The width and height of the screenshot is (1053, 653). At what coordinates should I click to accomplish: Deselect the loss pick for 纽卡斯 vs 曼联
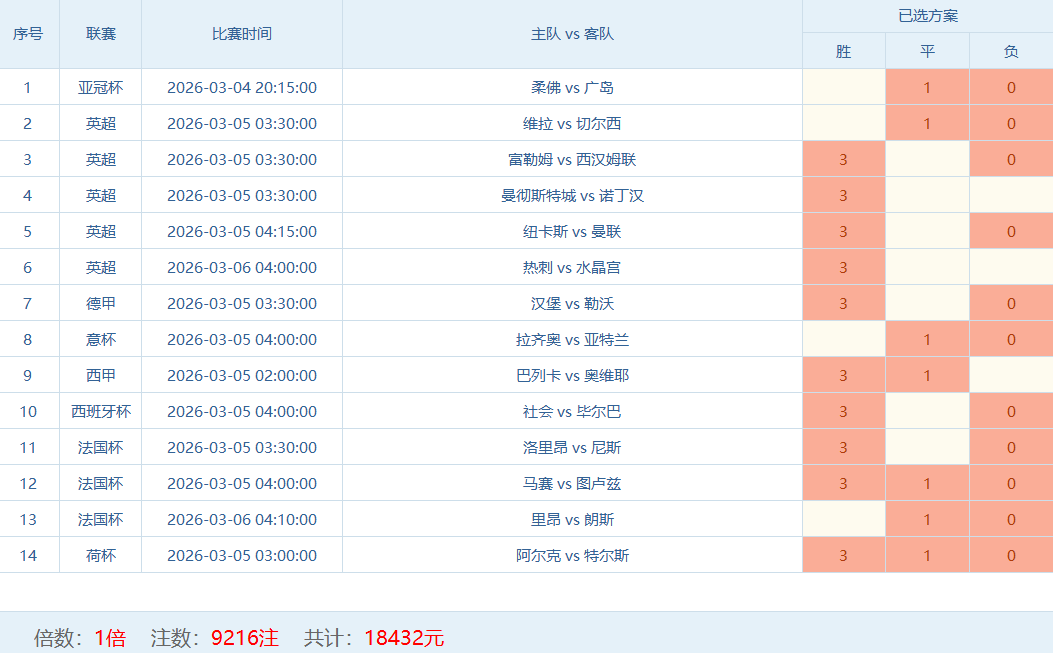1011,231
